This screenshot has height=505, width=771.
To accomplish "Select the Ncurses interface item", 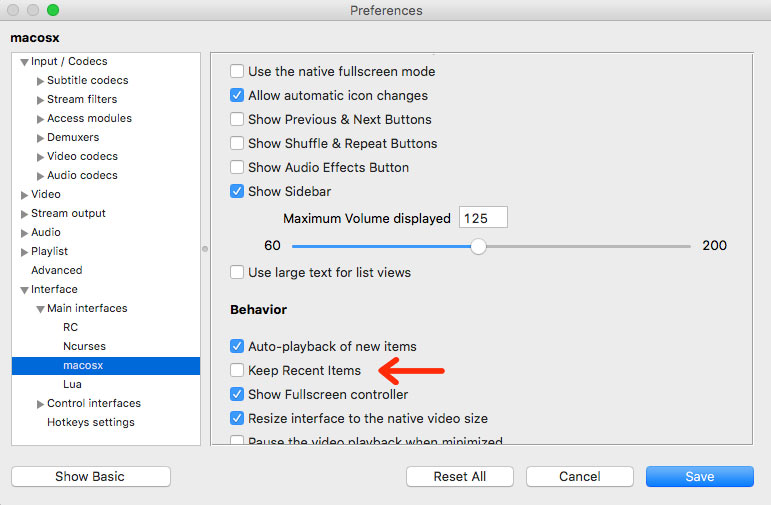I will (84, 346).
